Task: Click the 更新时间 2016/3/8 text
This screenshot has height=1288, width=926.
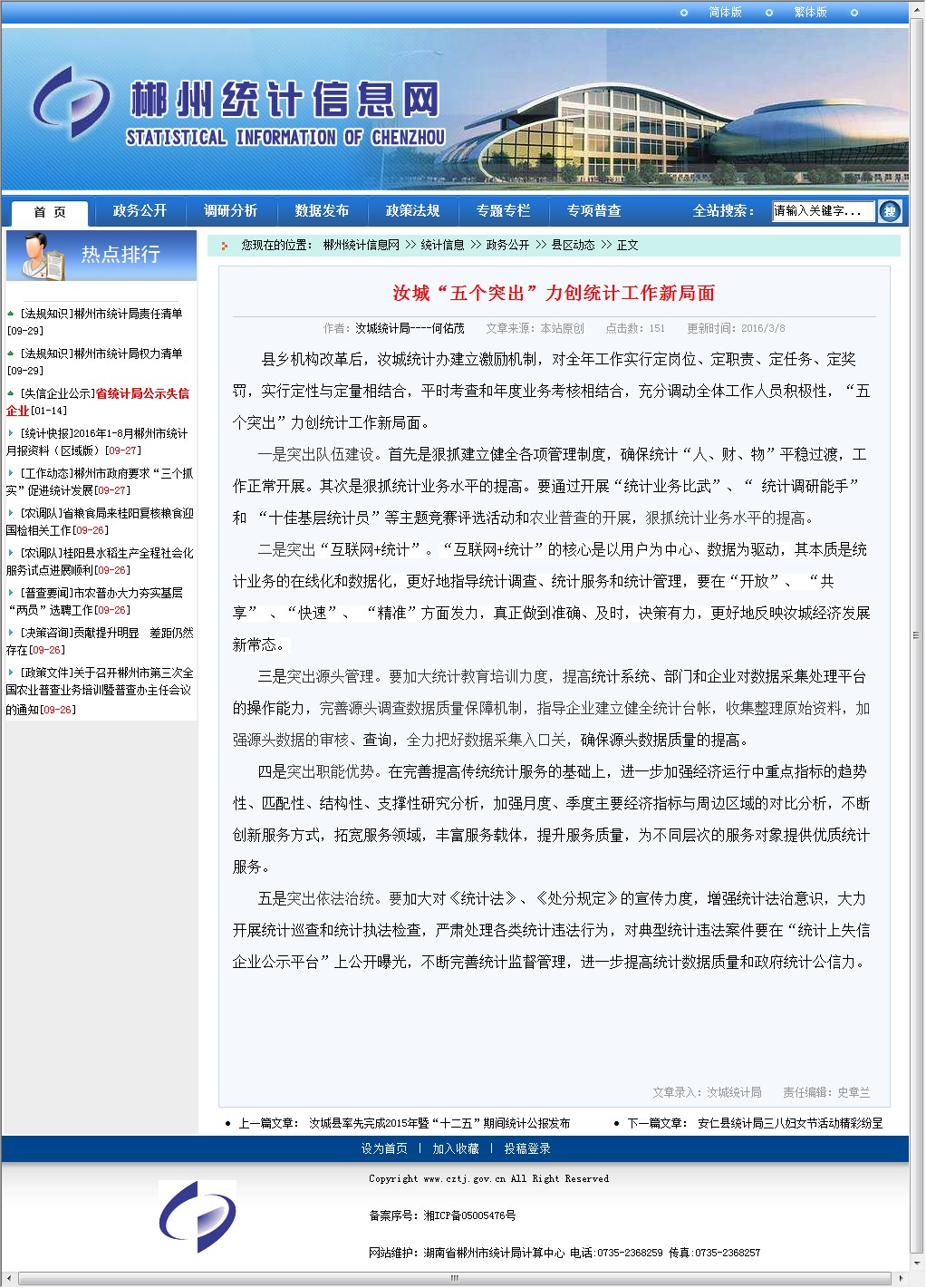Action: [x=736, y=328]
